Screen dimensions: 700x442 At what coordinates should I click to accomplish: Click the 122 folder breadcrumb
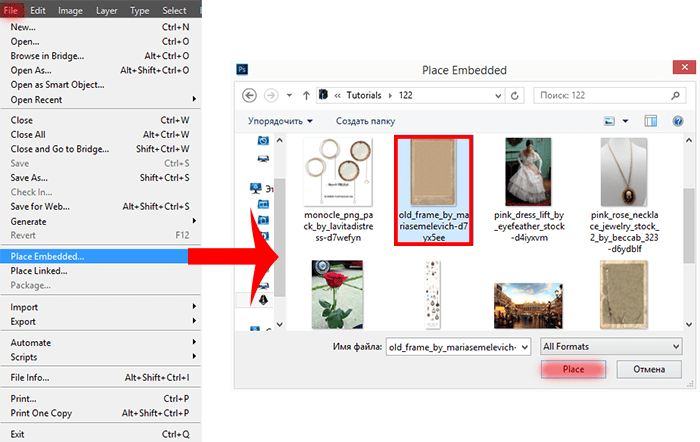405,96
